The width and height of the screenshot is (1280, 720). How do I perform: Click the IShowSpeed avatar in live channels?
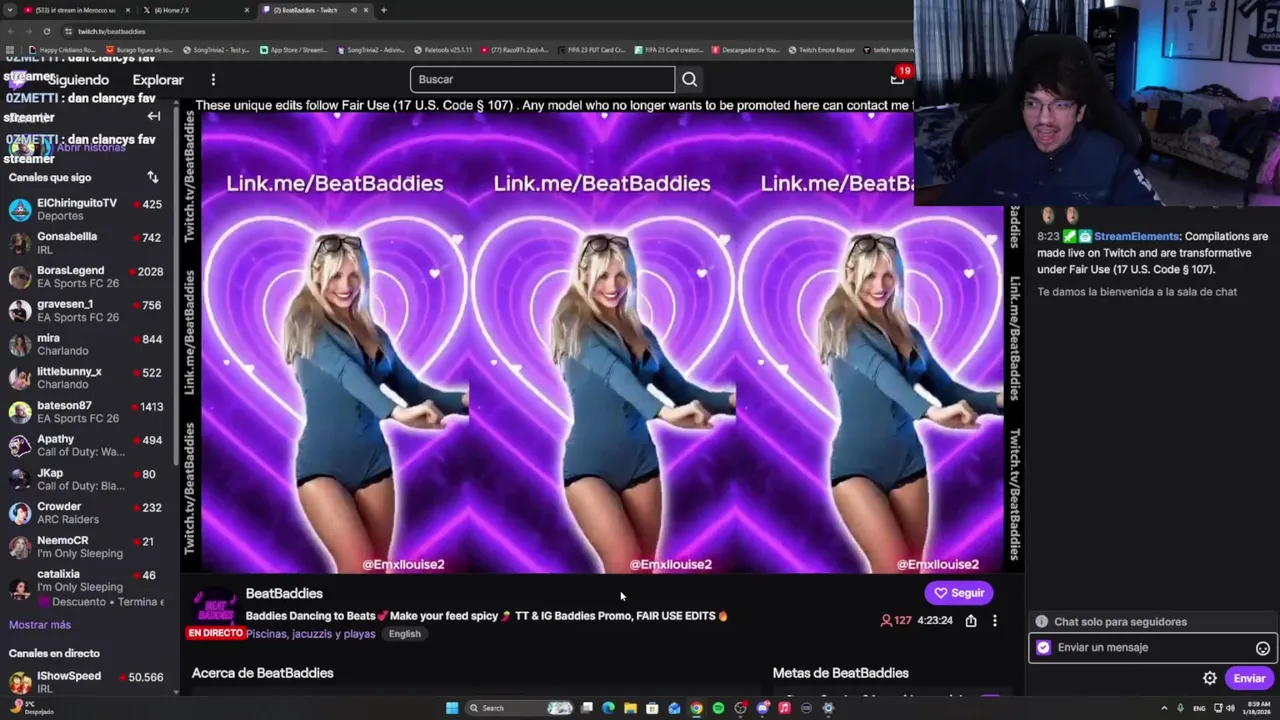click(x=20, y=682)
